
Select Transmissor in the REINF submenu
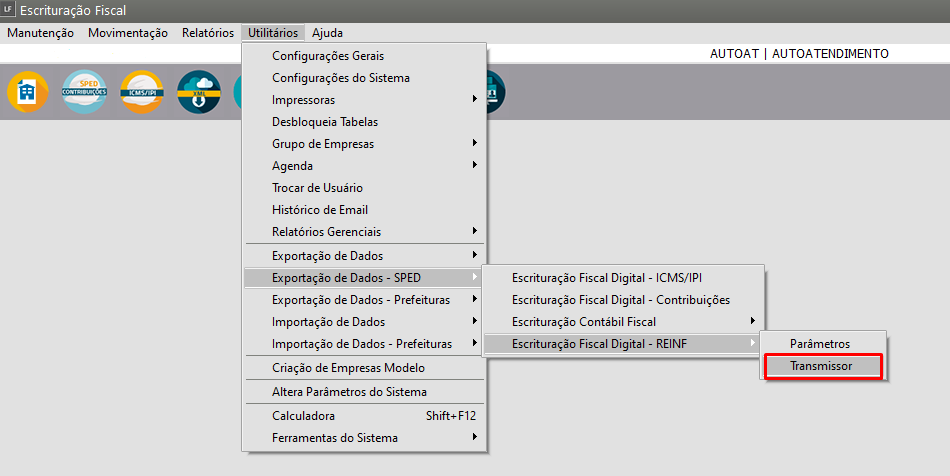822,366
